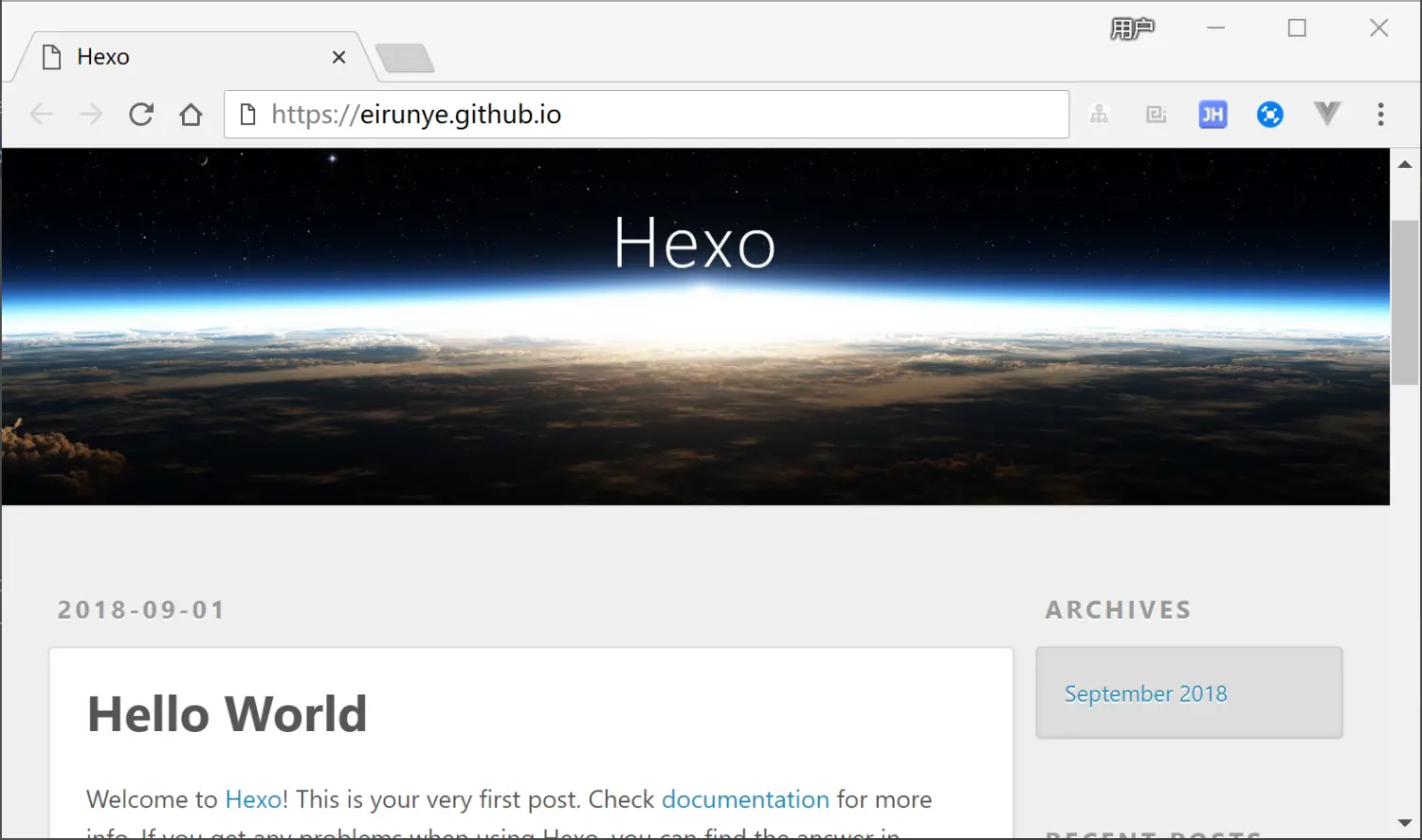Image resolution: width=1422 pixels, height=840 pixels.
Task: Open a new tab
Action: tap(406, 58)
